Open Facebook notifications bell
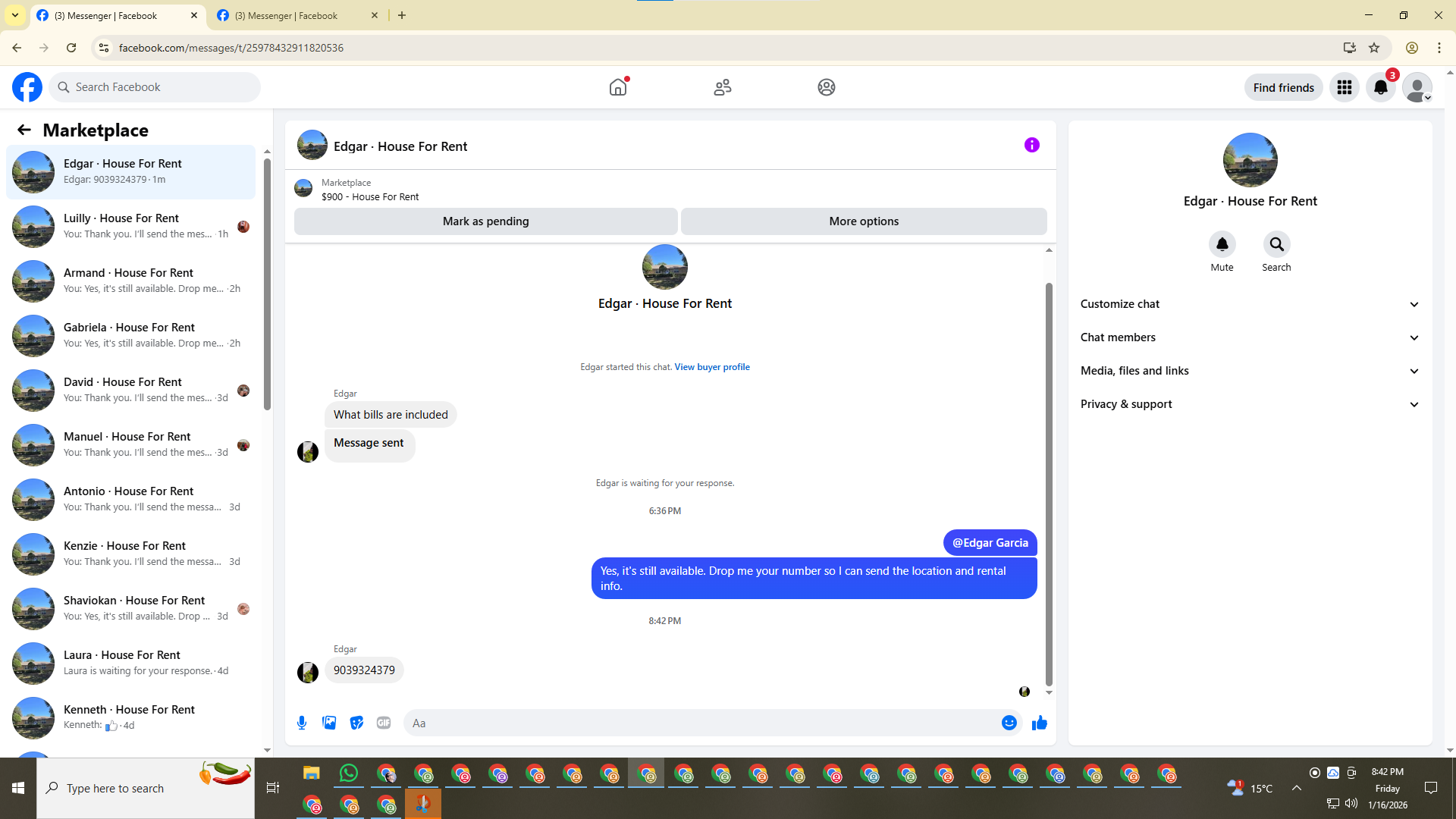This screenshot has width=1456, height=819. (1380, 87)
